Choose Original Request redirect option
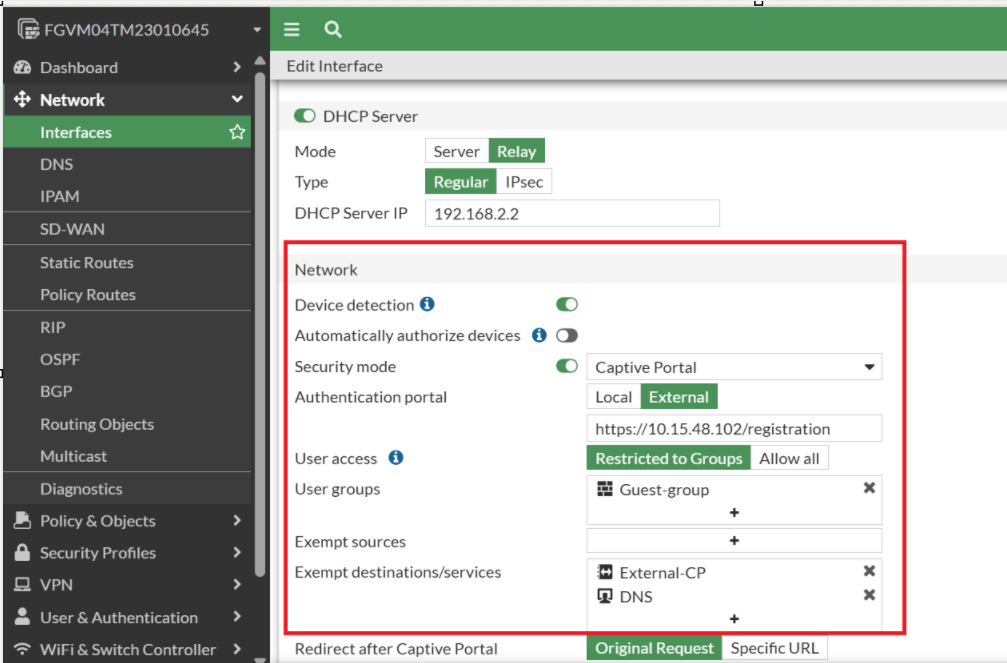 (654, 648)
